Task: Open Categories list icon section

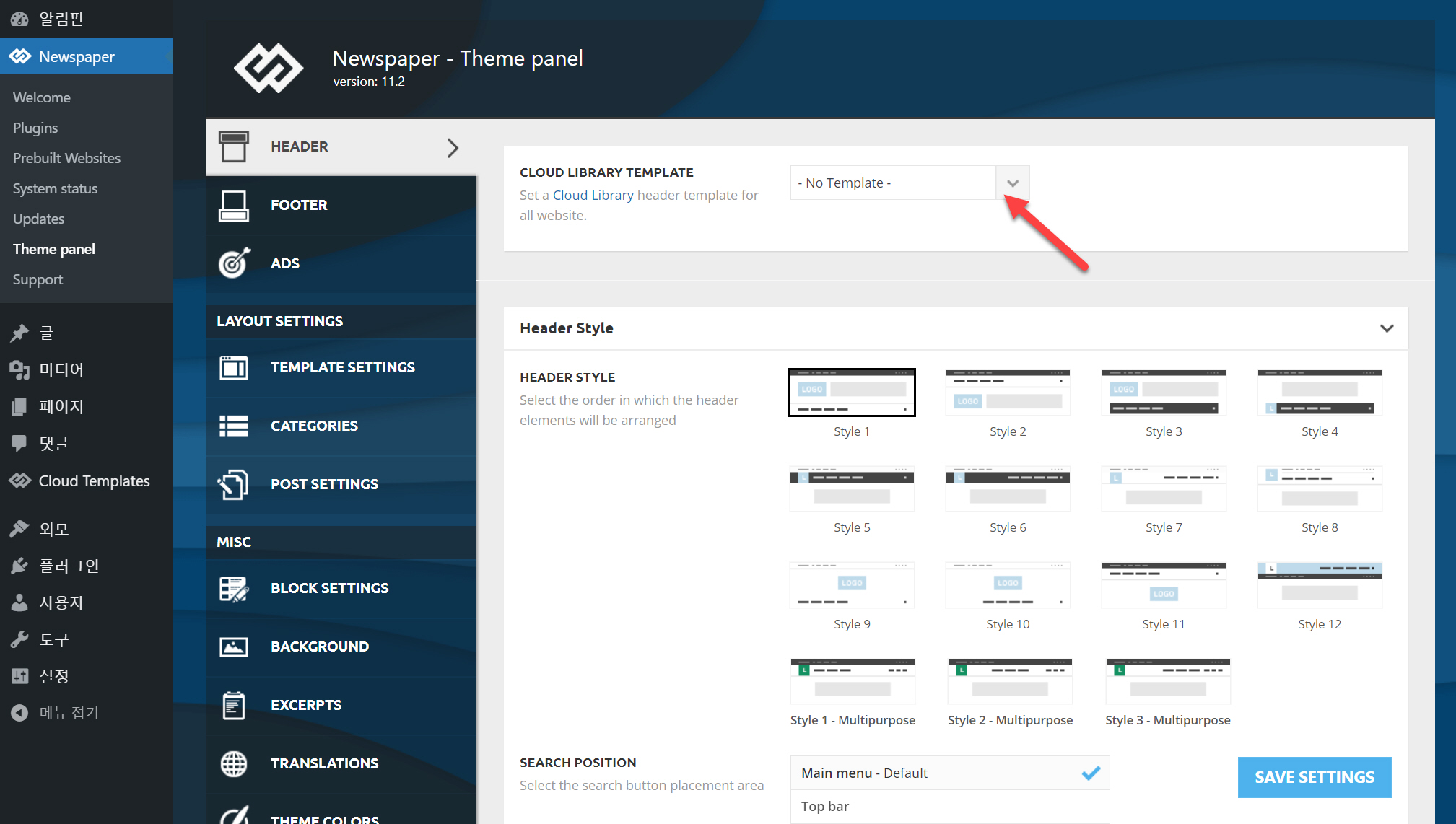Action: 233,426
